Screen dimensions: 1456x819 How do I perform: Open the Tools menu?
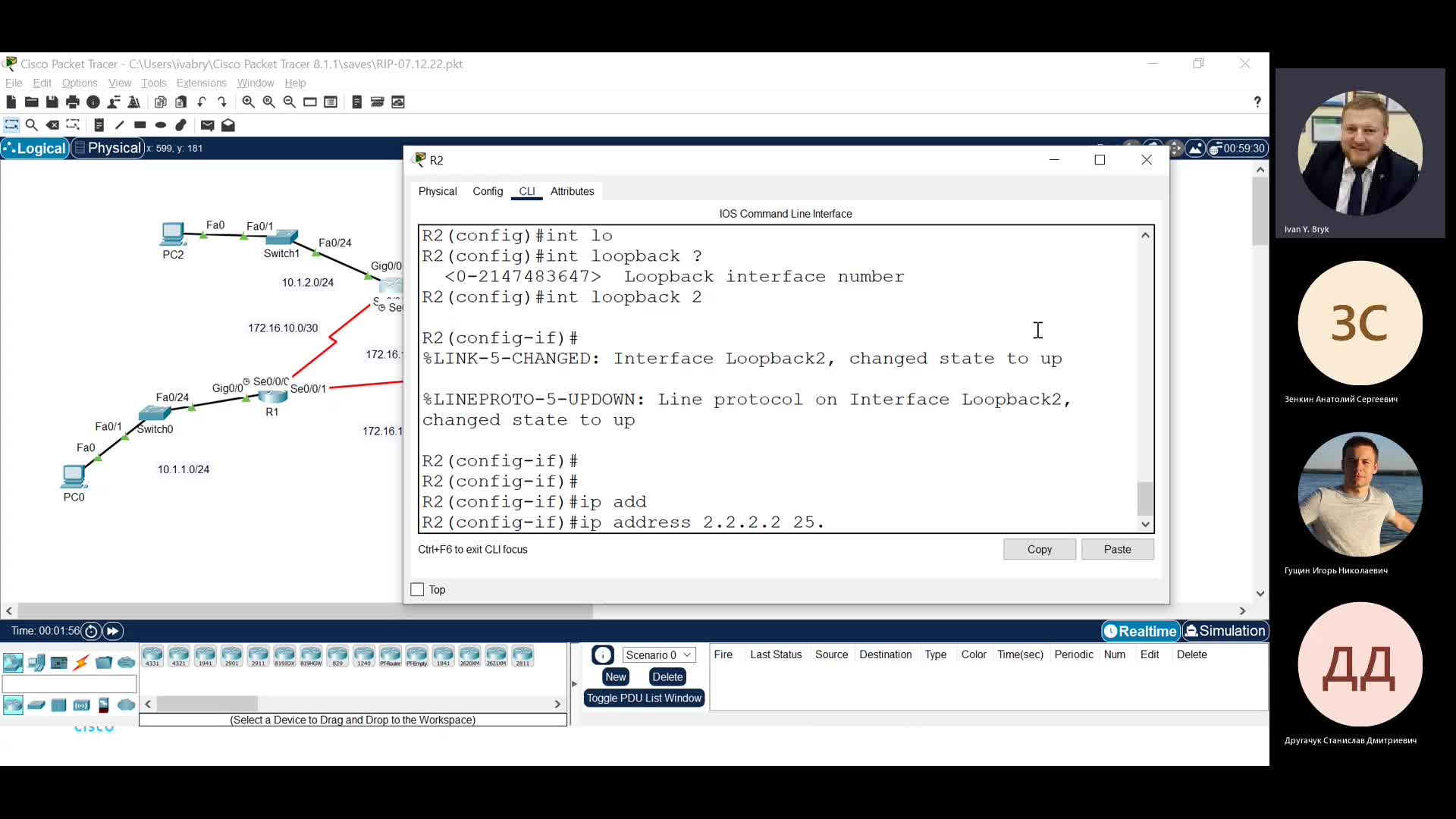(153, 83)
